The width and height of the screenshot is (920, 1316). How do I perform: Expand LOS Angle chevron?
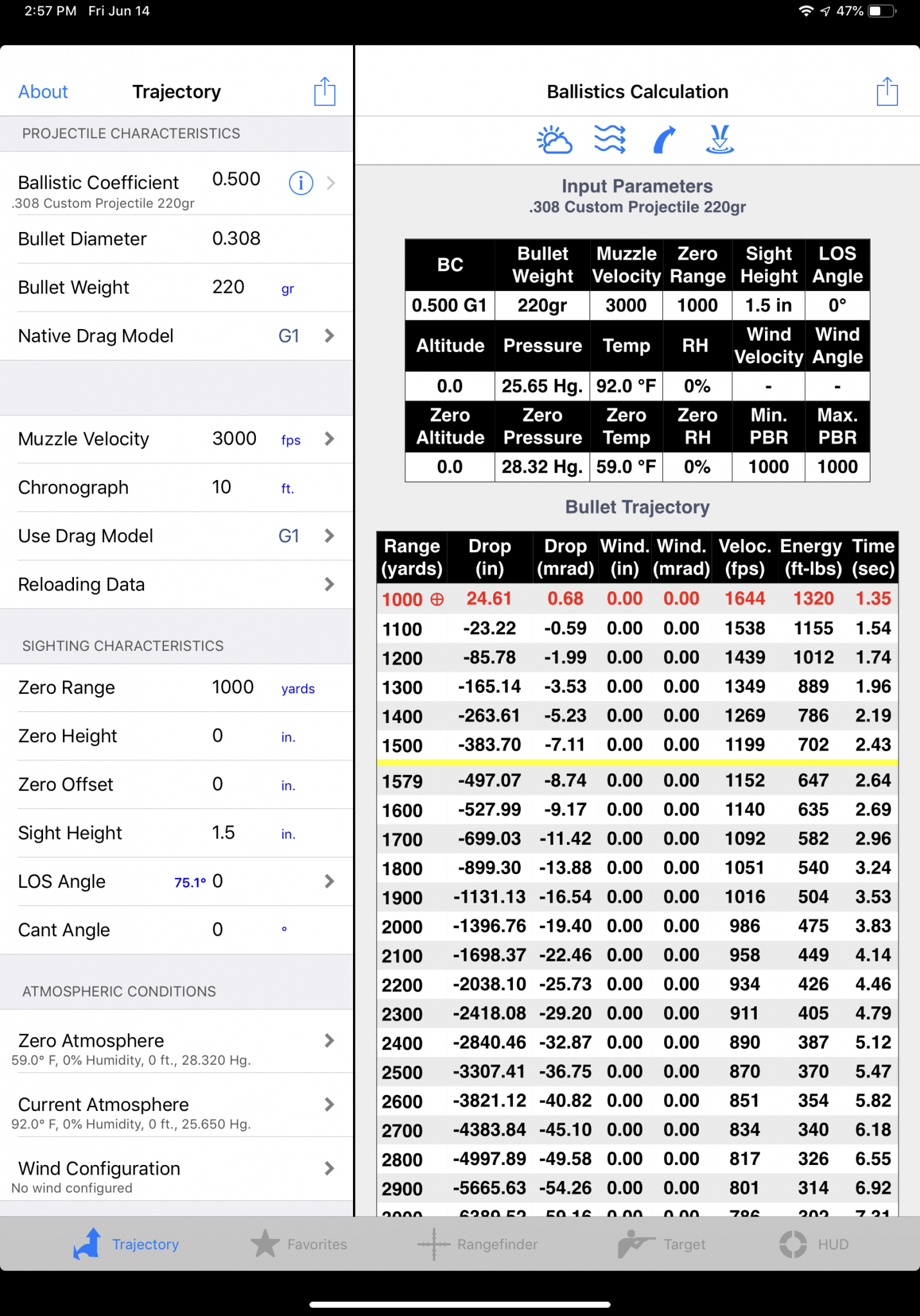pos(329,881)
